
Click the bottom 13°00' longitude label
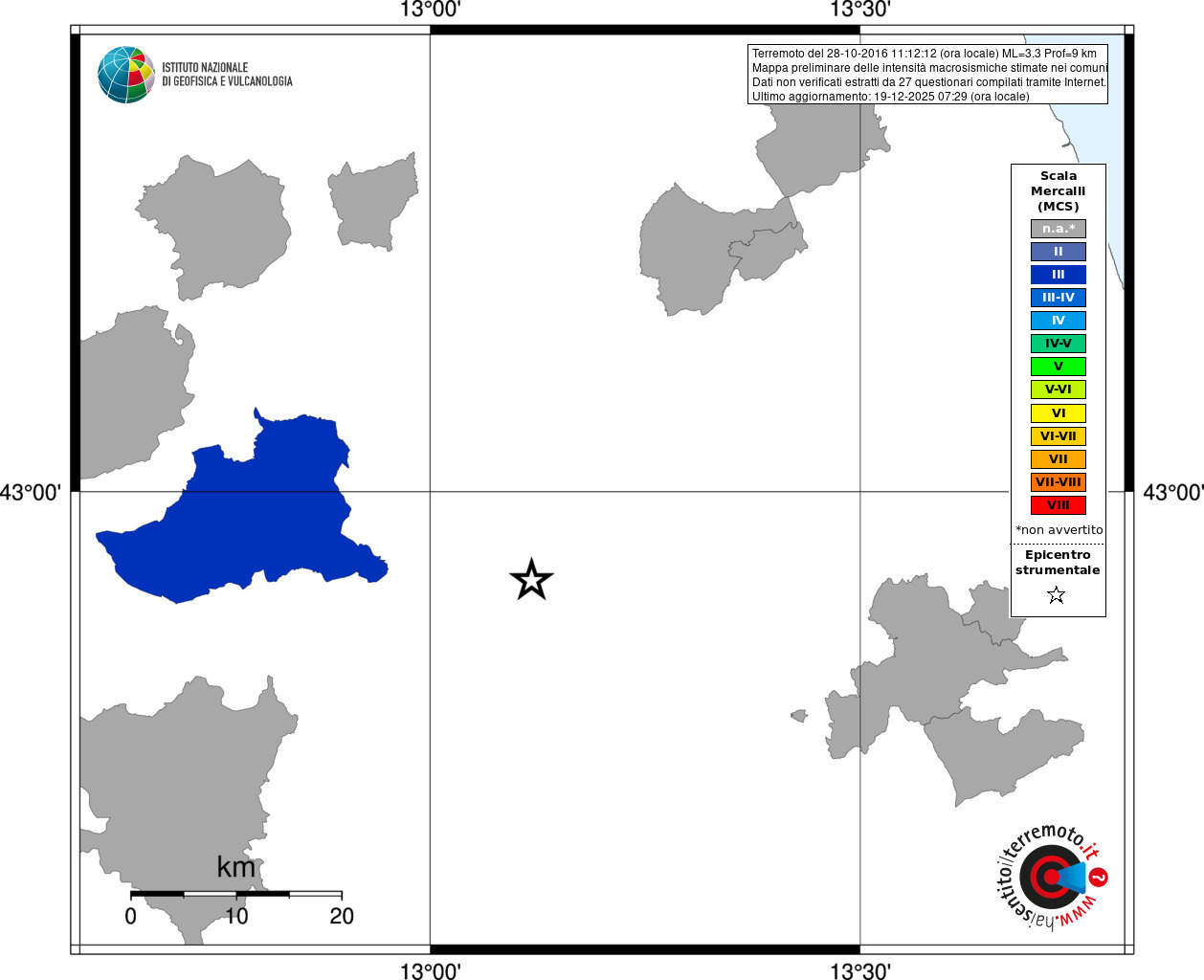(x=430, y=970)
